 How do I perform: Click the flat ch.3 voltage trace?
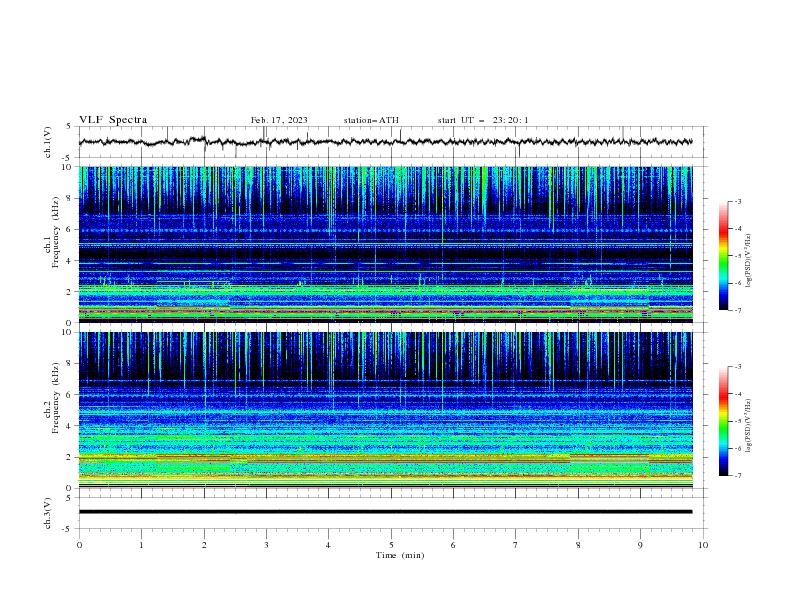pos(385,512)
